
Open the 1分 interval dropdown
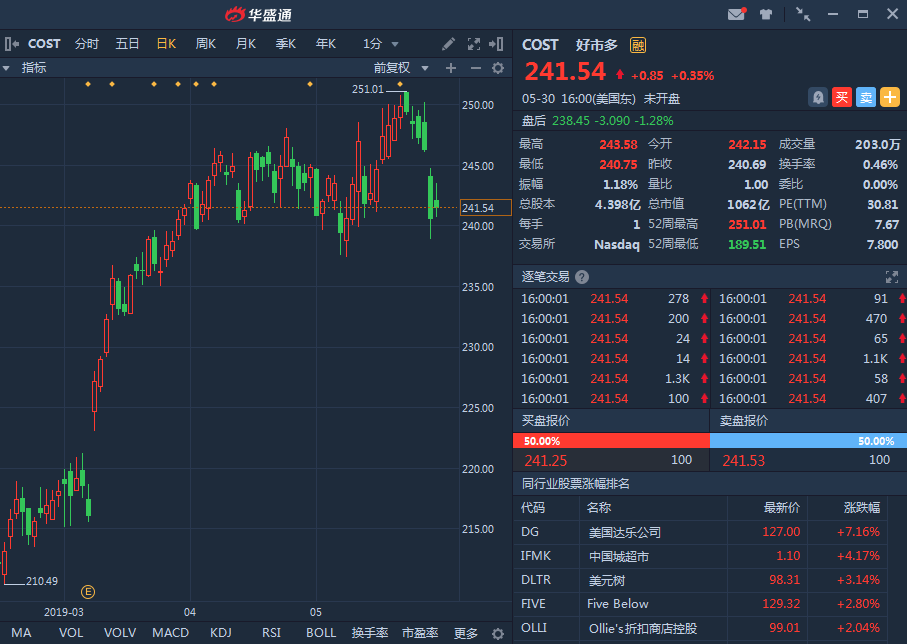click(x=381, y=44)
